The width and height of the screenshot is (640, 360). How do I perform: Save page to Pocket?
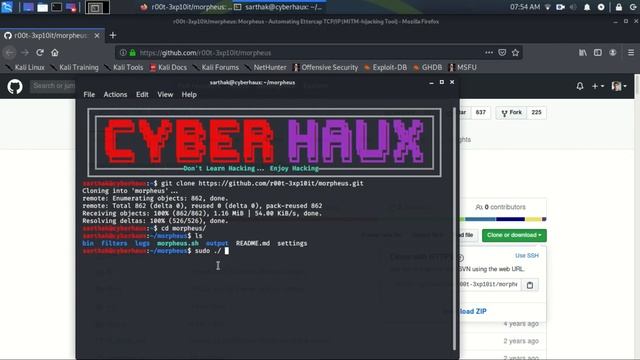(x=502, y=53)
